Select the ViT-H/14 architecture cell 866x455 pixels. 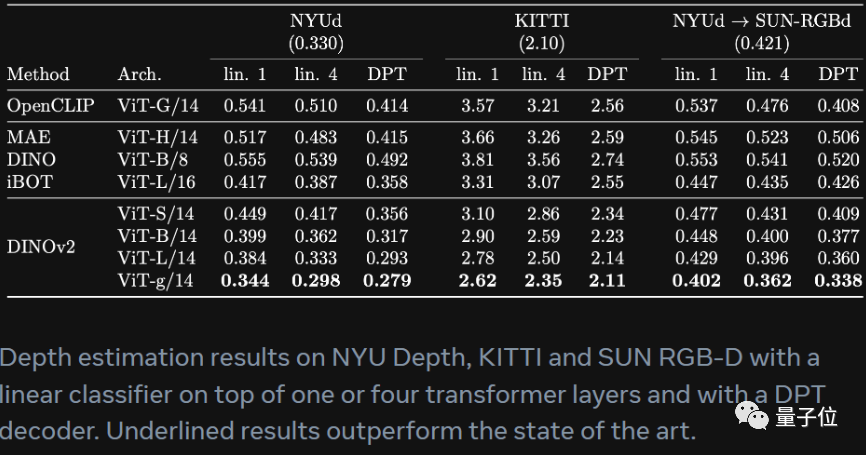157,137
